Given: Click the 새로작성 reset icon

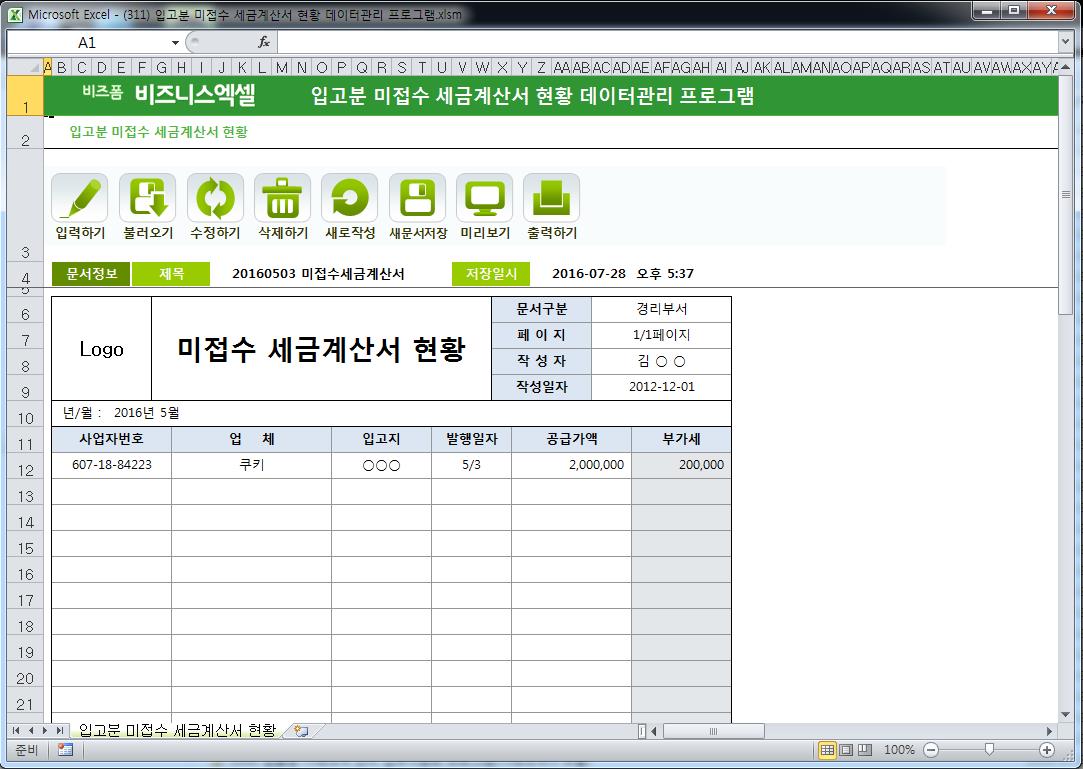Looking at the screenshot, I should point(349,198).
